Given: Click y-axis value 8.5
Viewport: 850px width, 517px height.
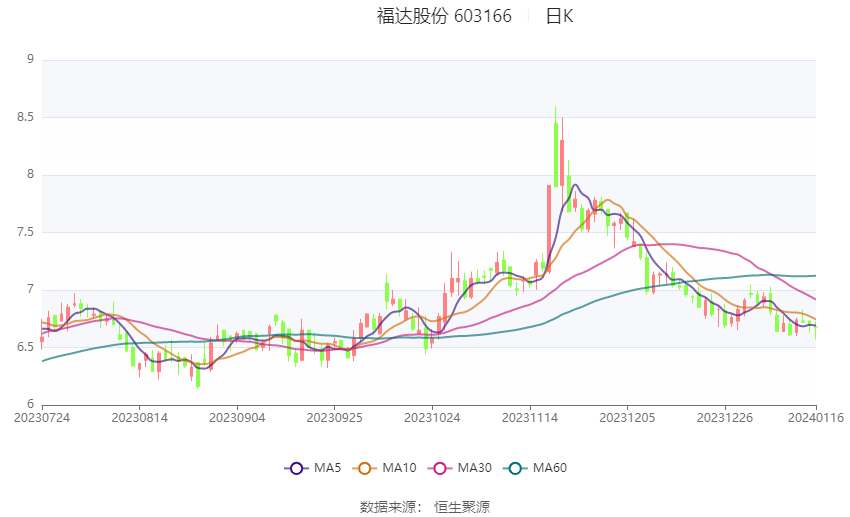Looking at the screenshot, I should [x=25, y=117].
